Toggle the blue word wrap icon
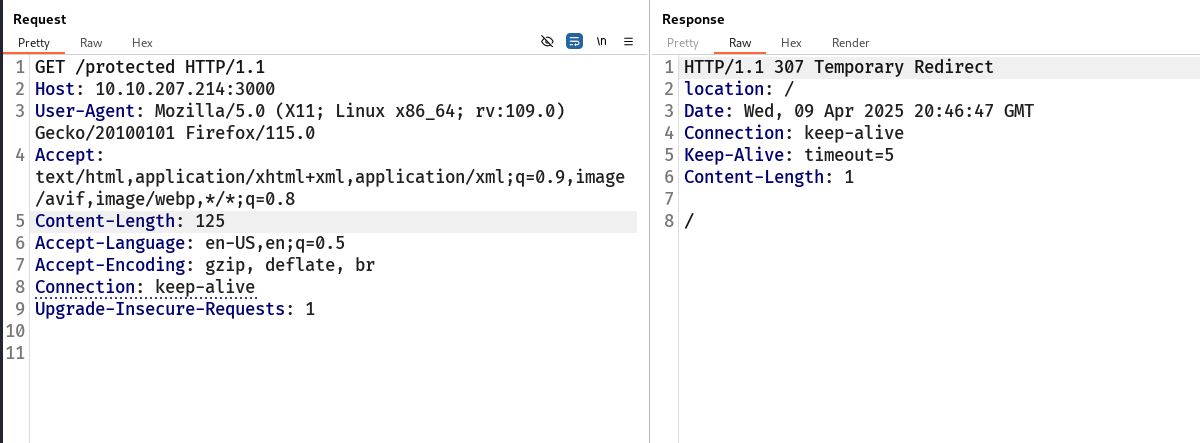Image resolution: width=1200 pixels, height=443 pixels. coord(574,42)
